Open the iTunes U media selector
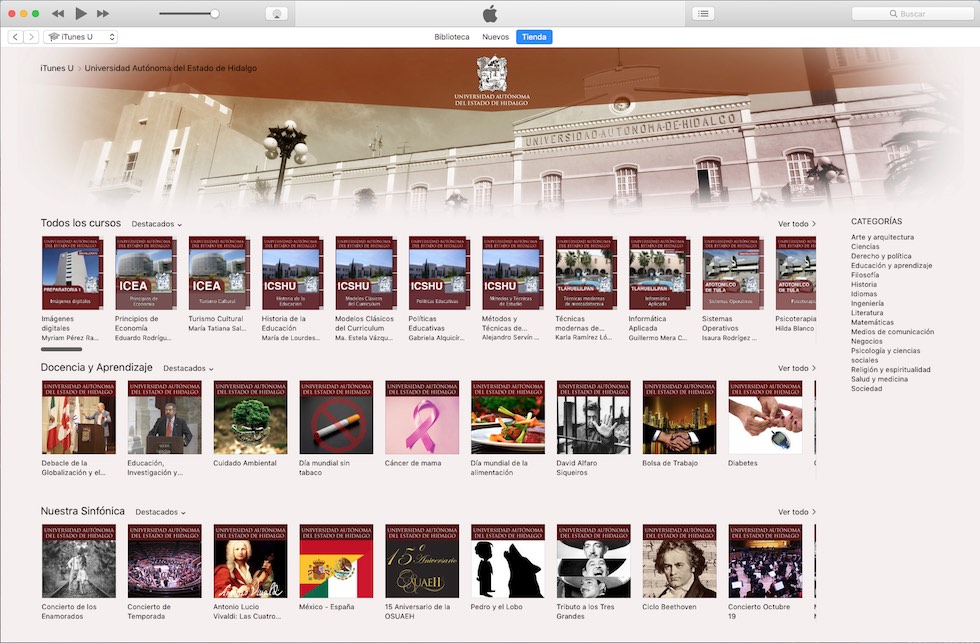The height and width of the screenshot is (643, 980). 81,37
